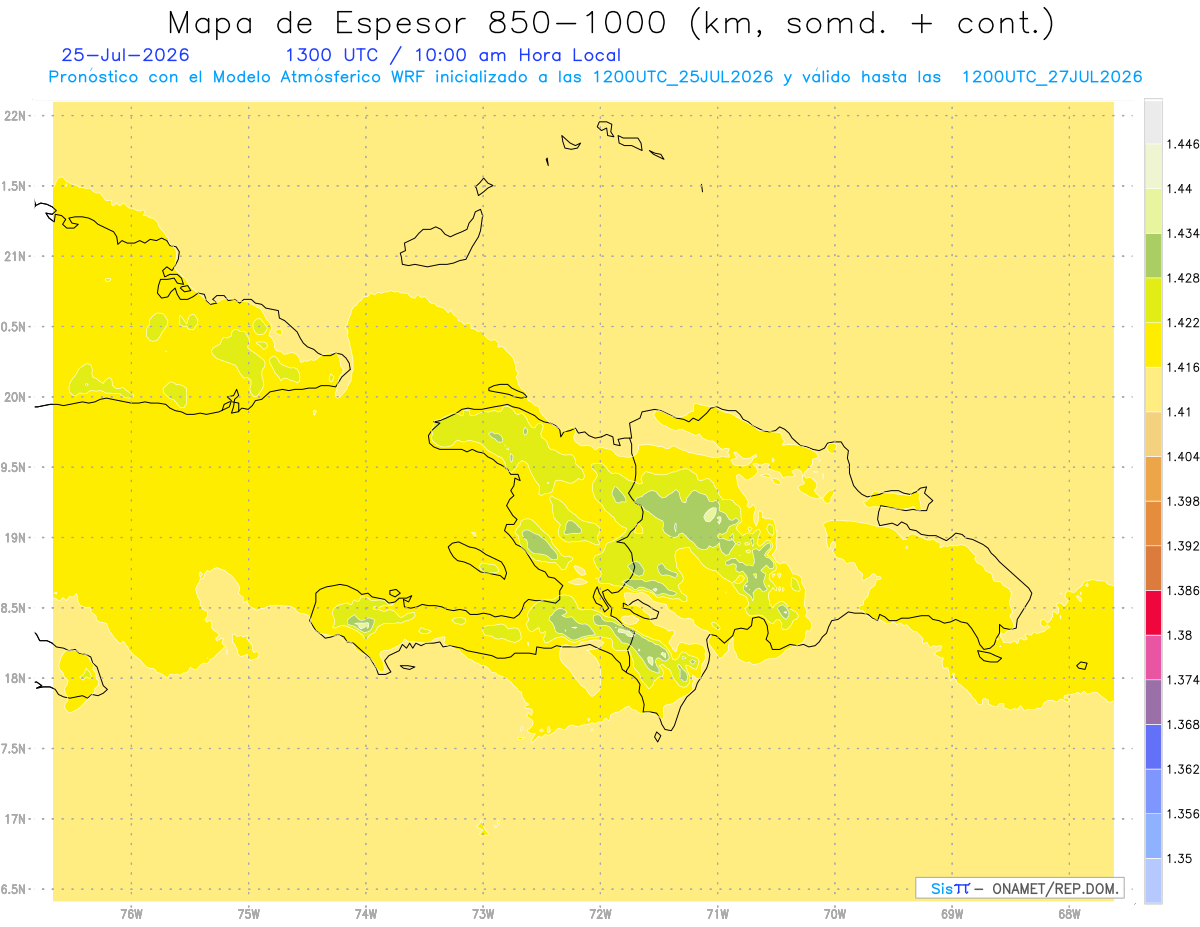Click the colorbar value 1.398
Image resolution: width=1200 pixels, height=927 pixels.
pos(1183,501)
